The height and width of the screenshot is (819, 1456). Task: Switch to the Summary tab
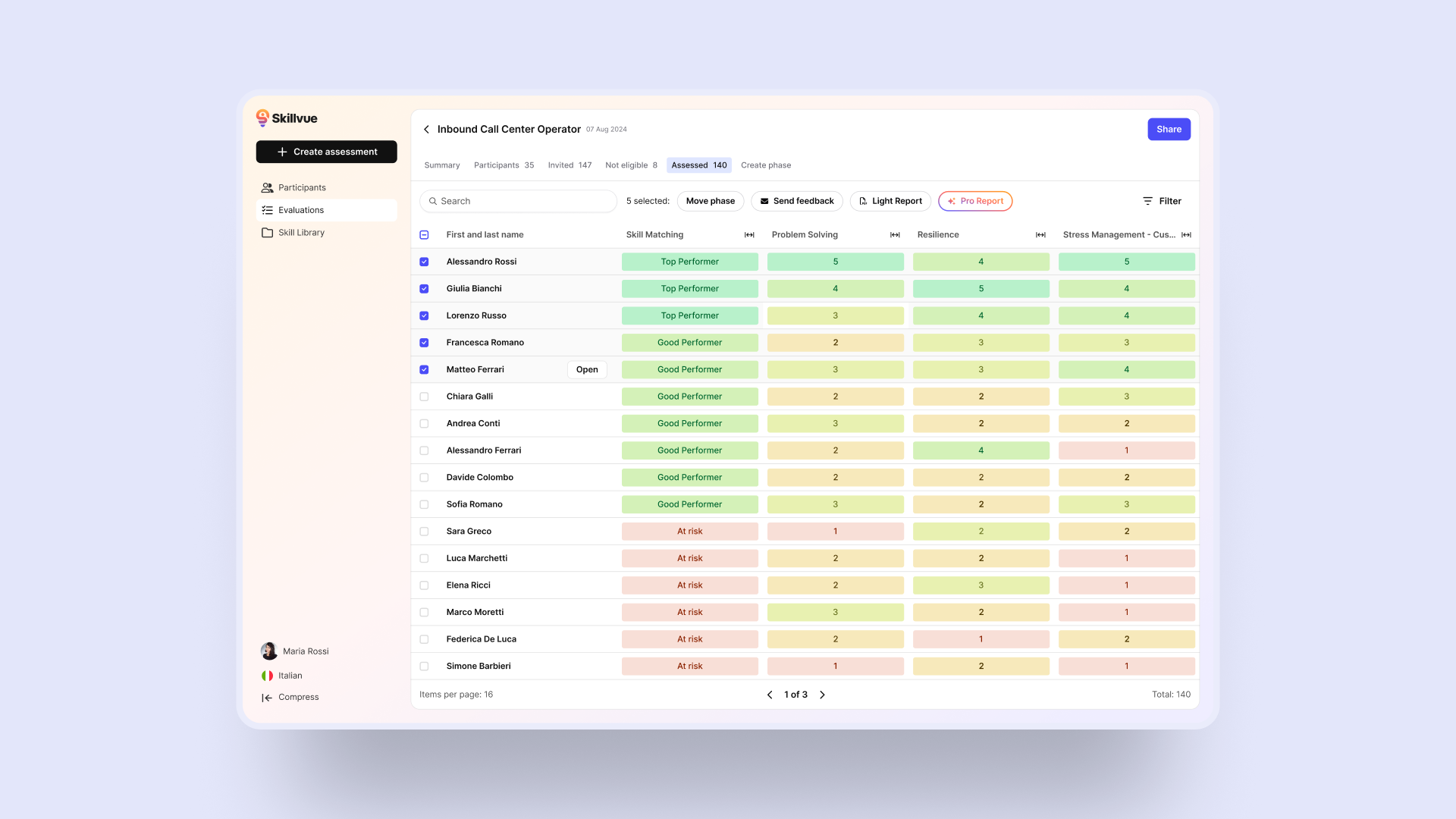coord(441,165)
